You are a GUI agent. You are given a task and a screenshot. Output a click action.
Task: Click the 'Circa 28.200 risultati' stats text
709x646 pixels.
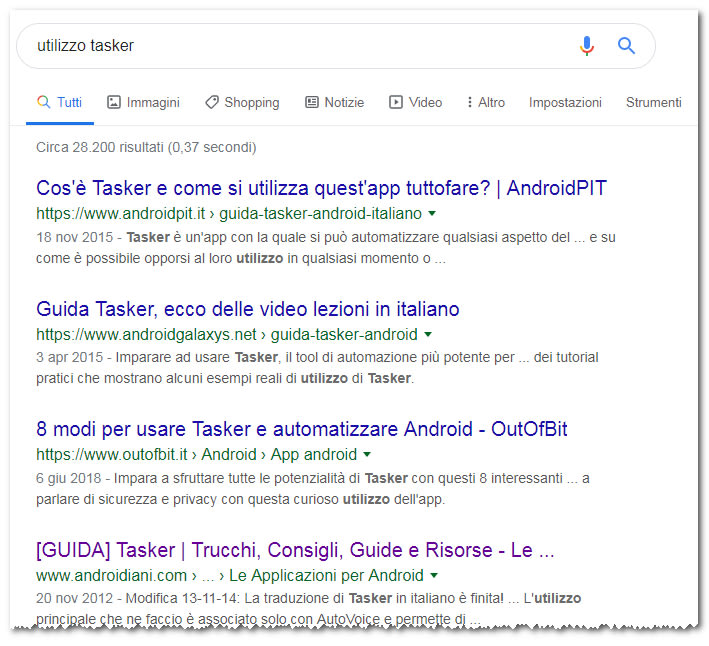pos(146,147)
